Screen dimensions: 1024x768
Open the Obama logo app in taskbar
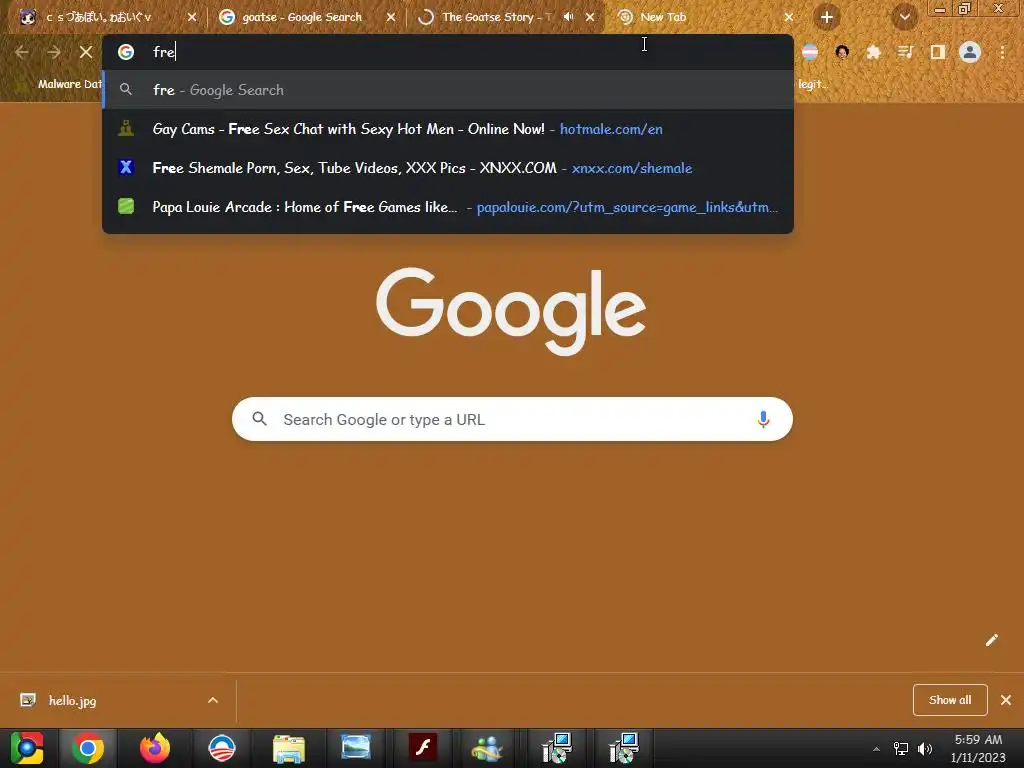click(222, 748)
